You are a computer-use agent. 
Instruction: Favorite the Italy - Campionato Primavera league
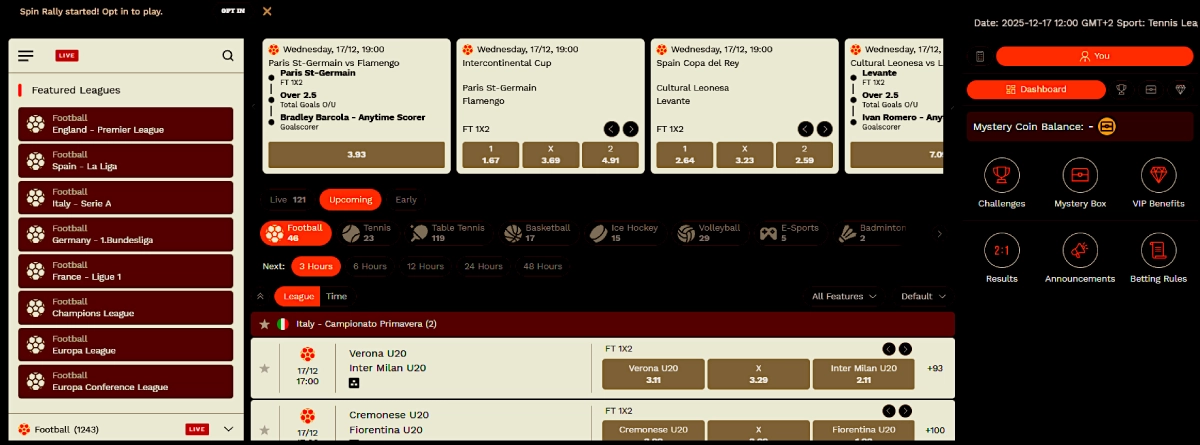pyautogui.click(x=265, y=324)
